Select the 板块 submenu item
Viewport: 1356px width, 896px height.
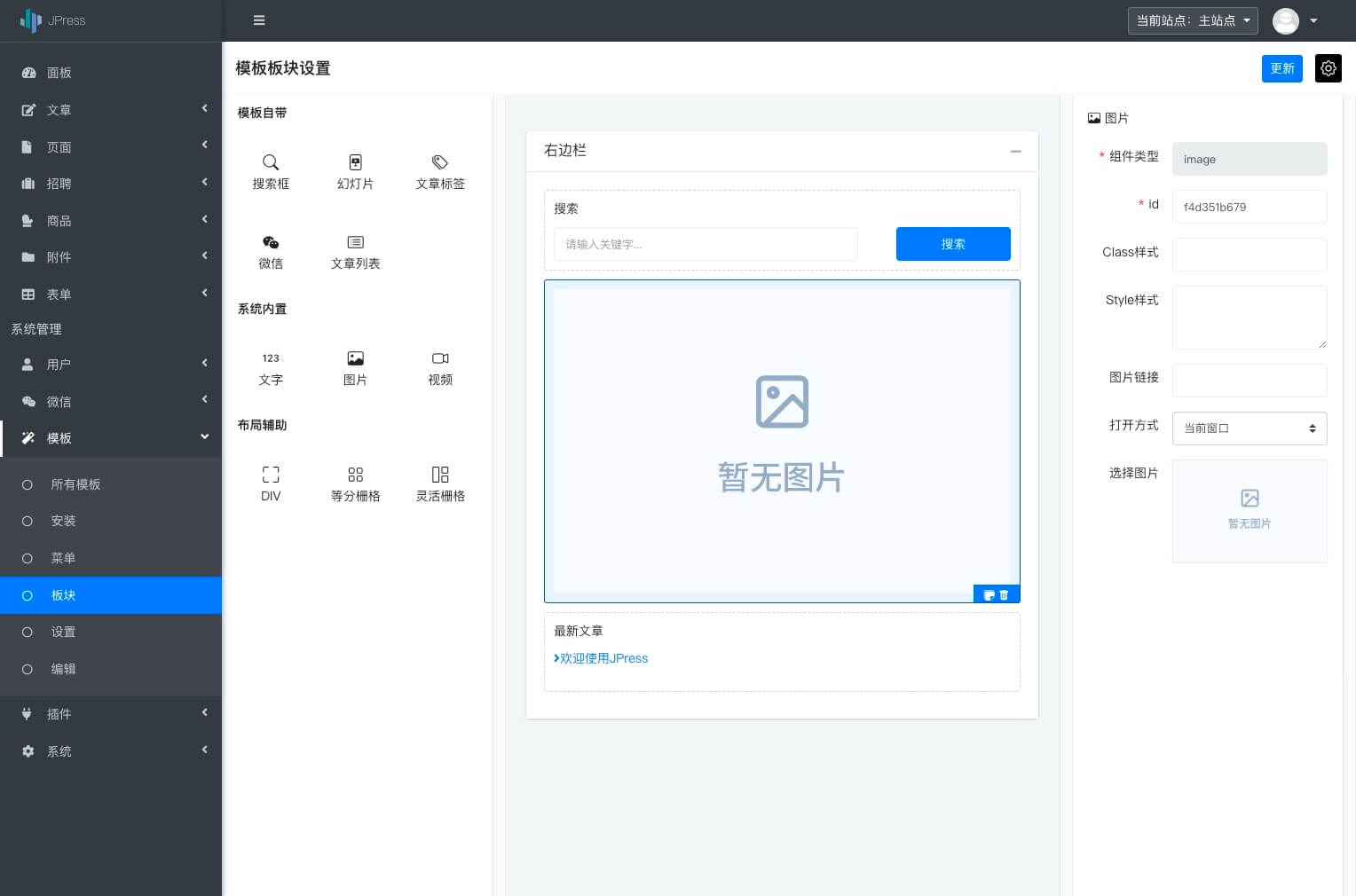tap(111, 595)
